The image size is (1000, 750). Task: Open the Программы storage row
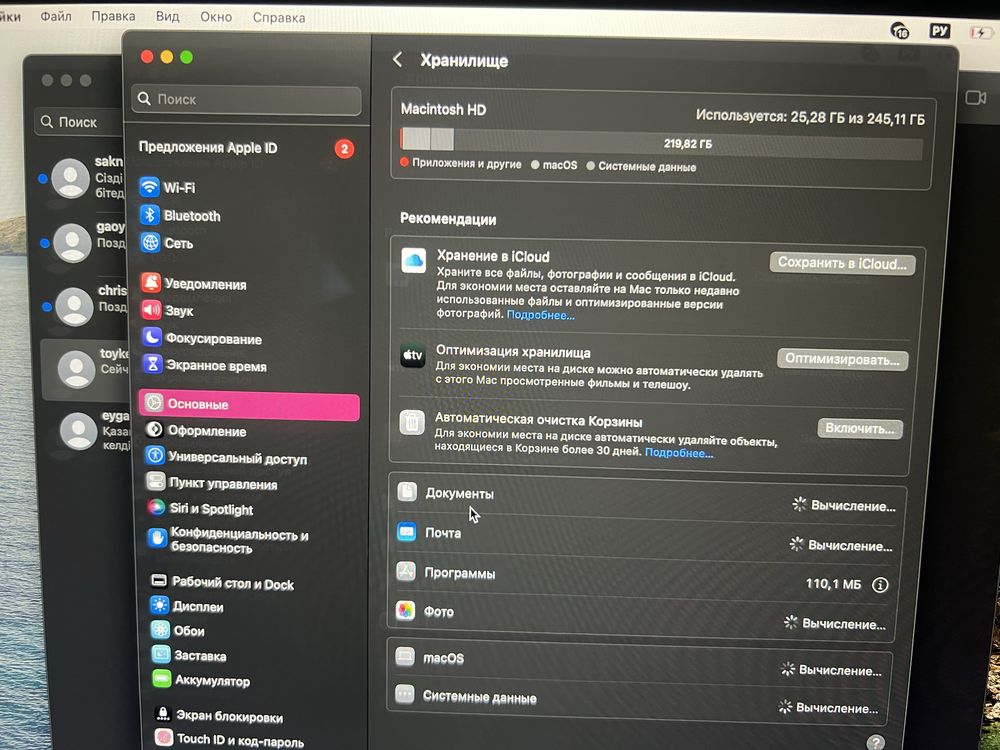tap(644, 576)
